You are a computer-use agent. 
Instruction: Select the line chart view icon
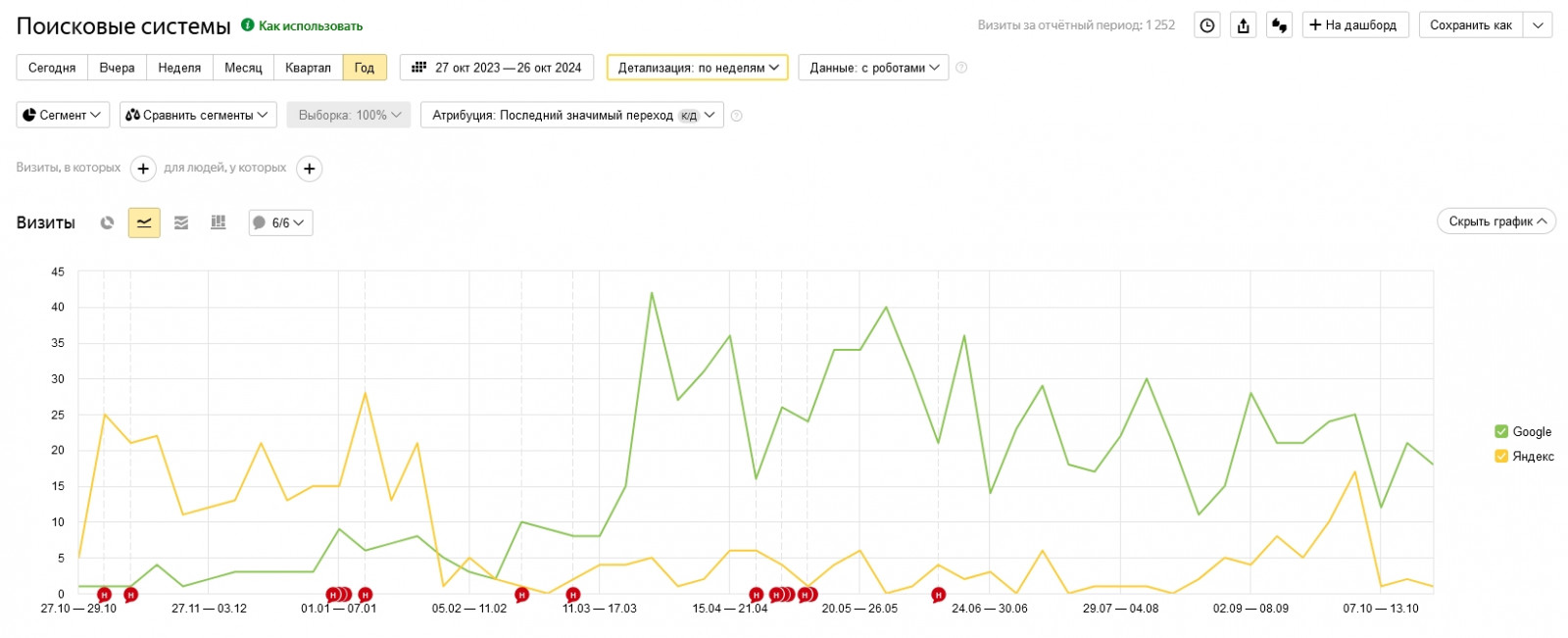[x=144, y=222]
